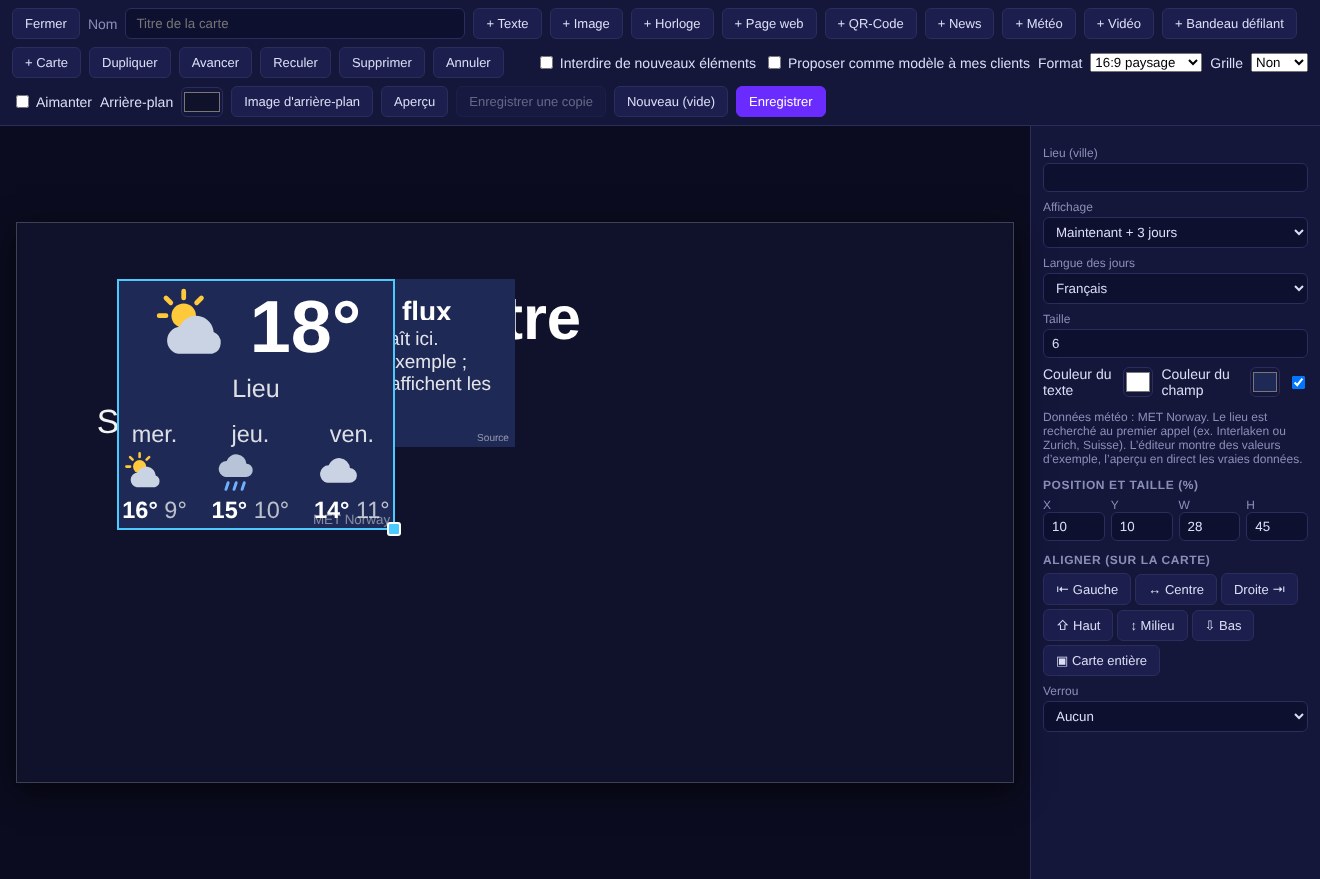Add a Texte element
Screen dimensions: 1320x879
click(507, 23)
